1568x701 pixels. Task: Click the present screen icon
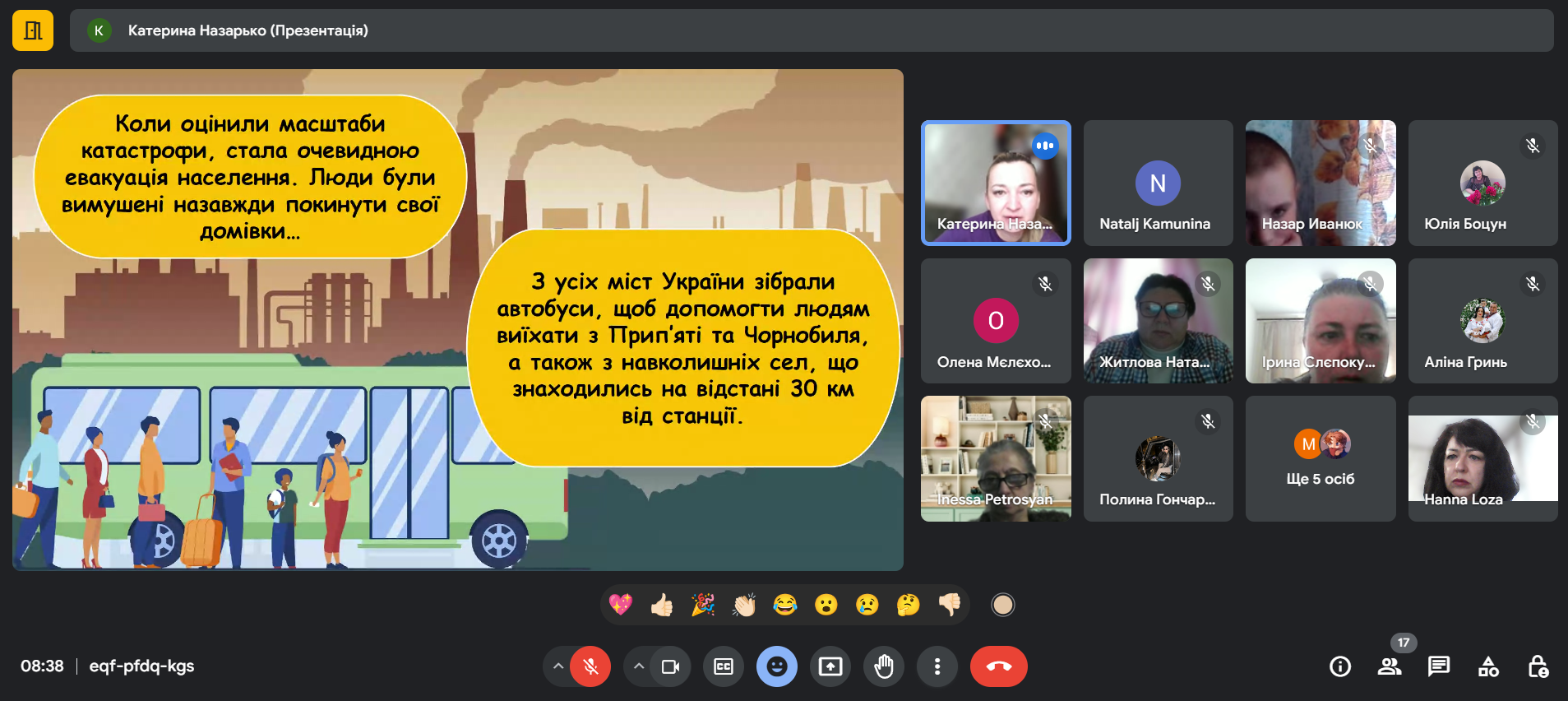point(830,666)
